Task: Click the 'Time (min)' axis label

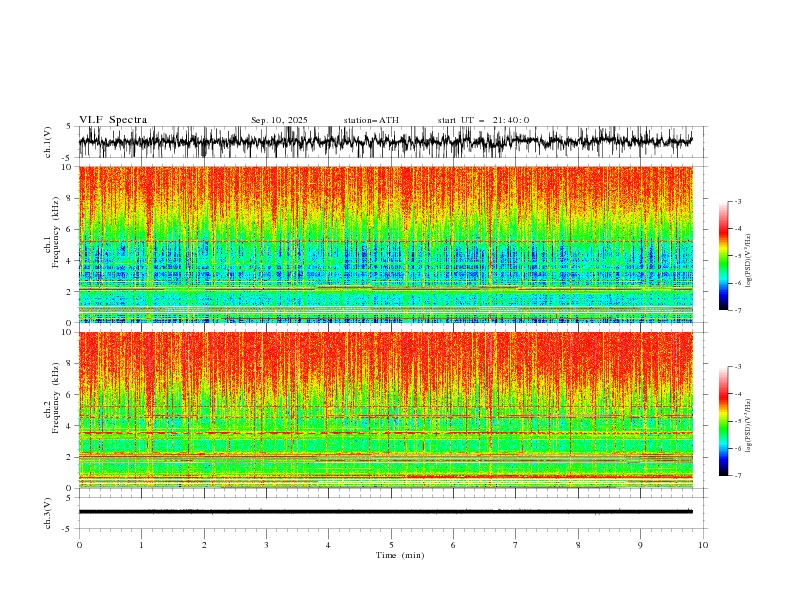Action: (x=400, y=555)
